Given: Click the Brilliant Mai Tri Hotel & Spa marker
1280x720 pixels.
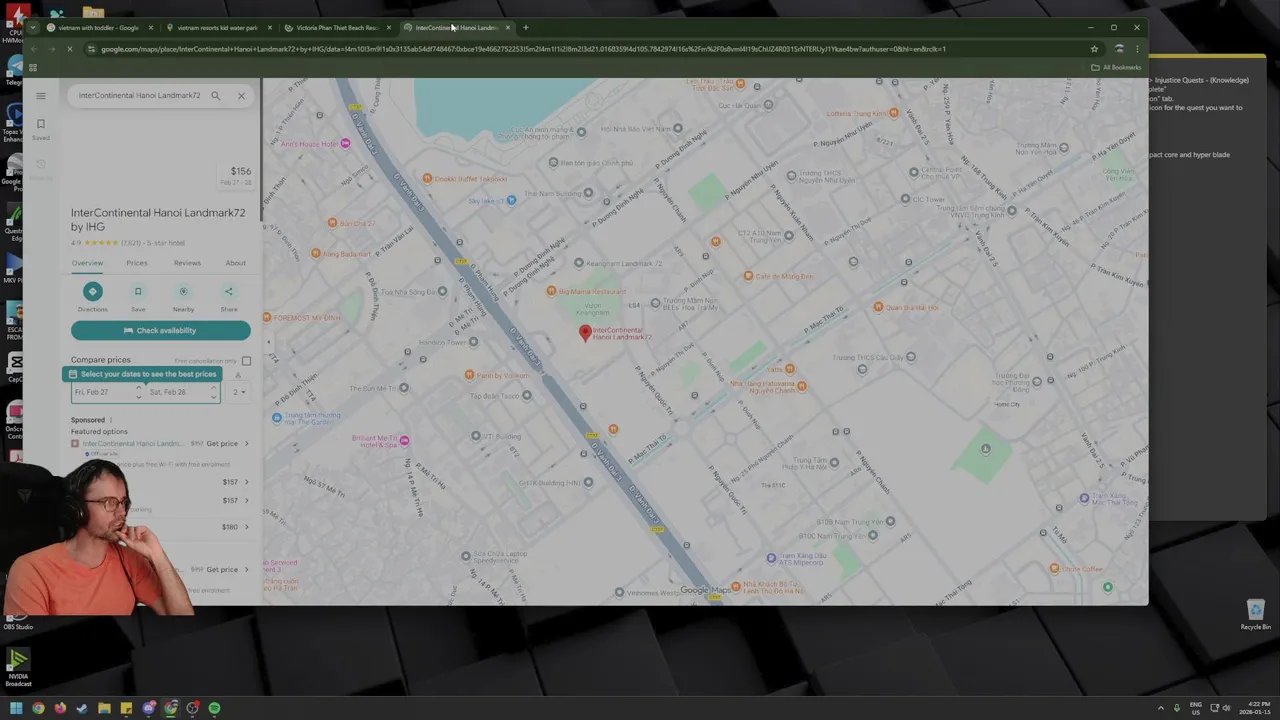Looking at the screenshot, I should pos(404,440).
